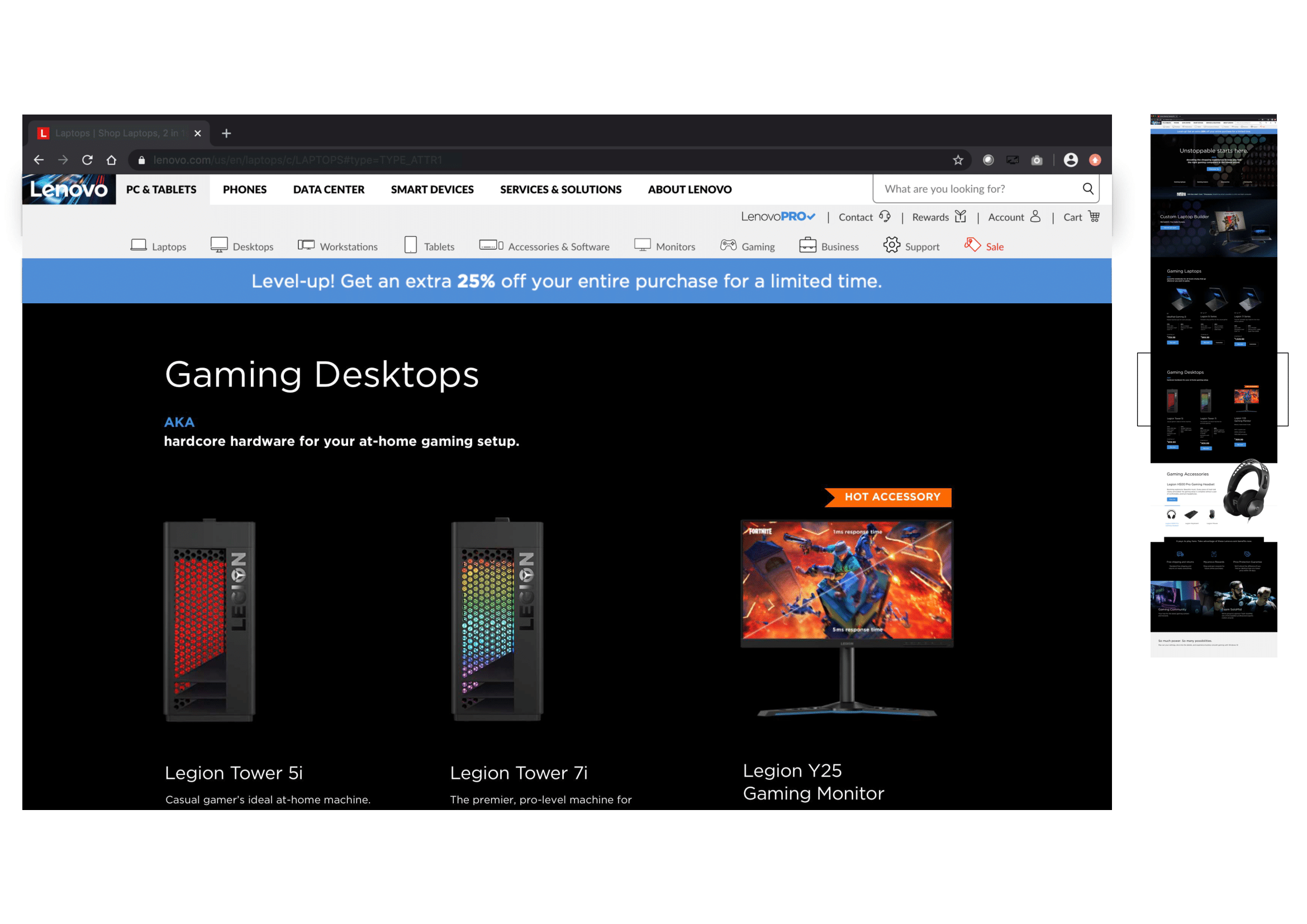
Task: Click the Sale tag icon
Action: pos(972,245)
